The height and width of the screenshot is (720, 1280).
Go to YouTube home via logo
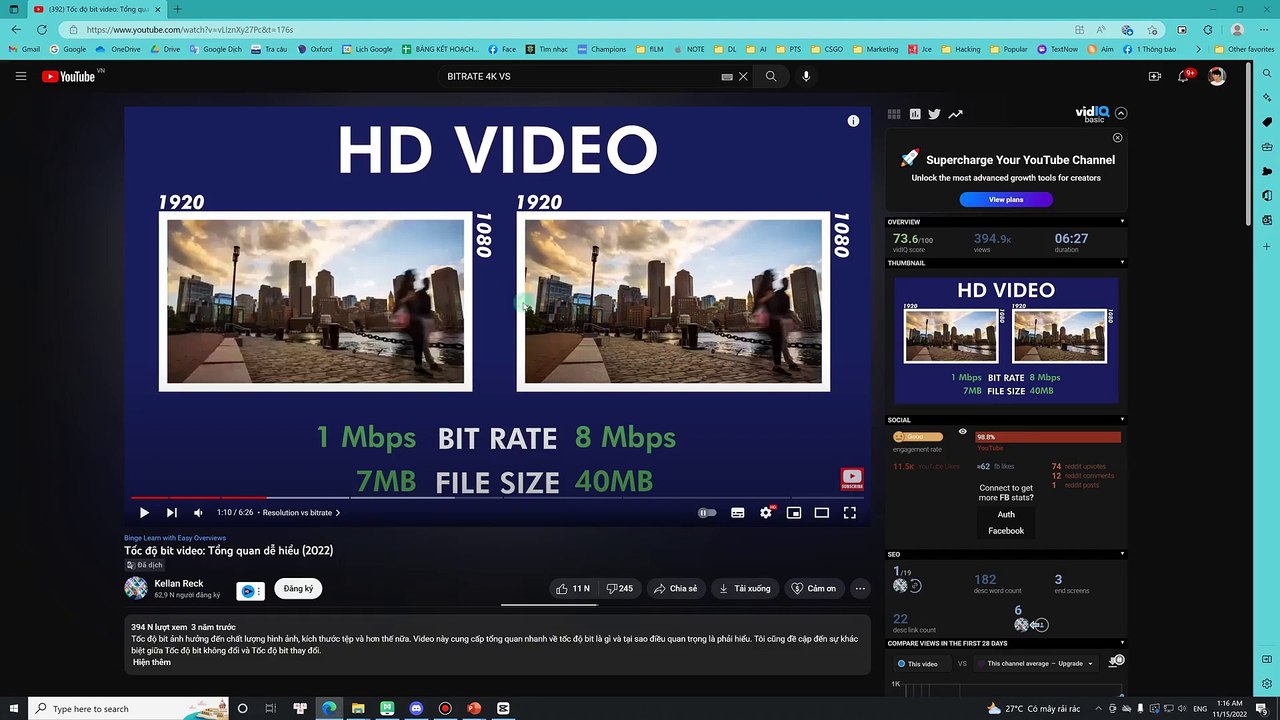[x=69, y=76]
